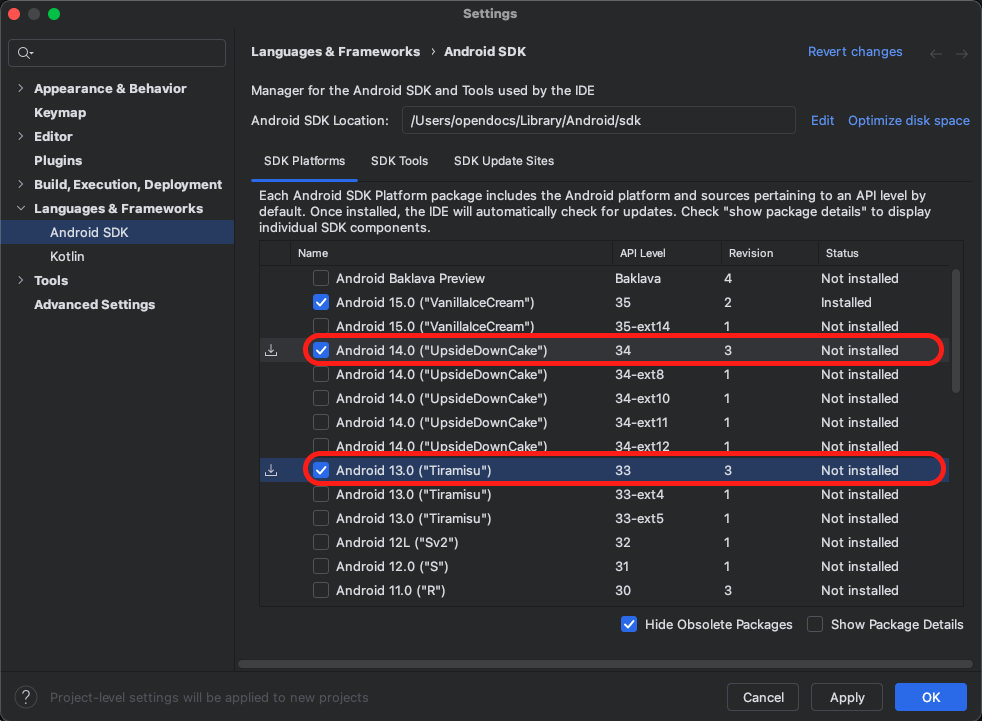Enable Show Package Details checkbox

click(x=815, y=625)
